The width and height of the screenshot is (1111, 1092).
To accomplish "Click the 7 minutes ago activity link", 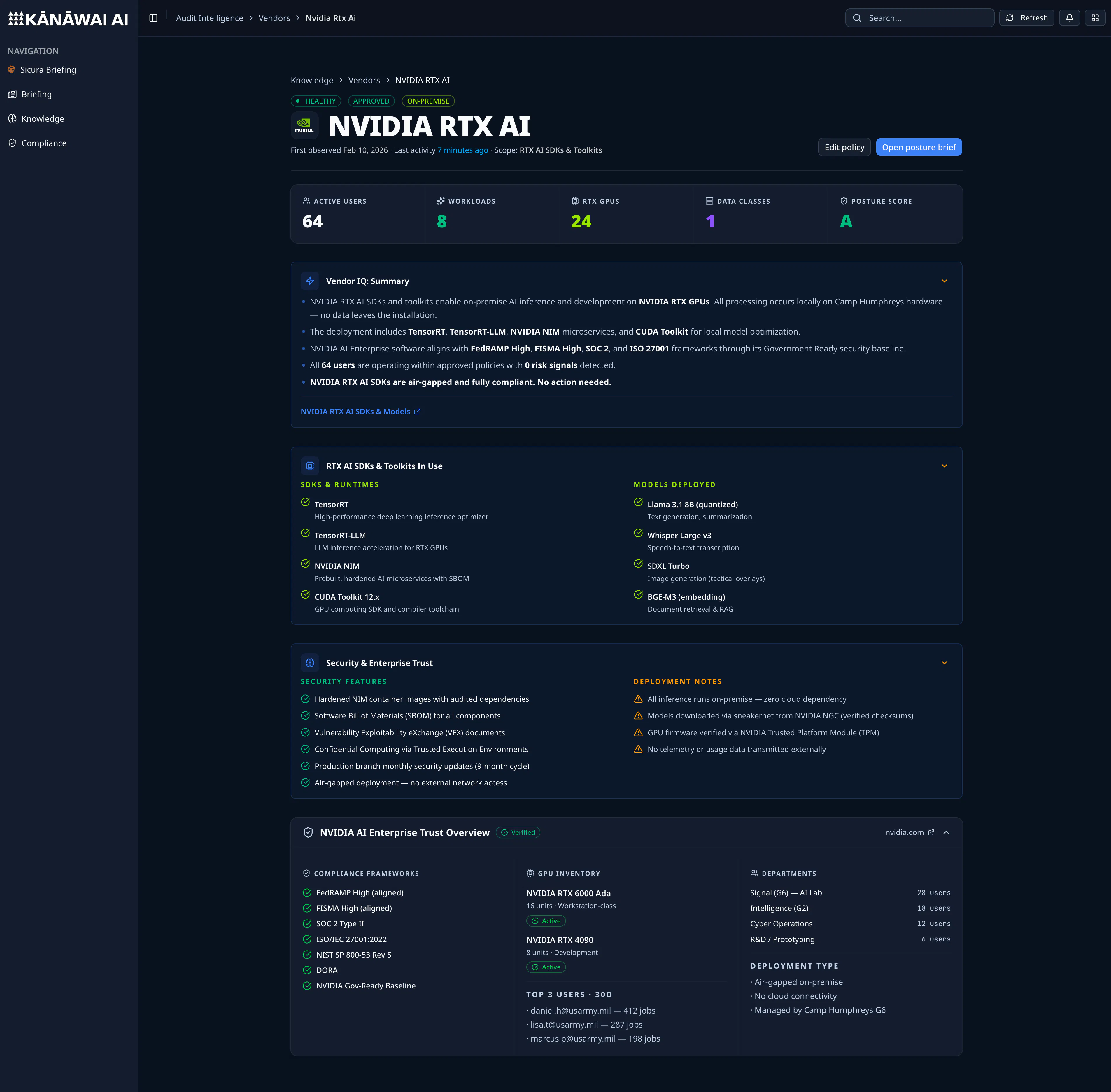I will 463,150.
